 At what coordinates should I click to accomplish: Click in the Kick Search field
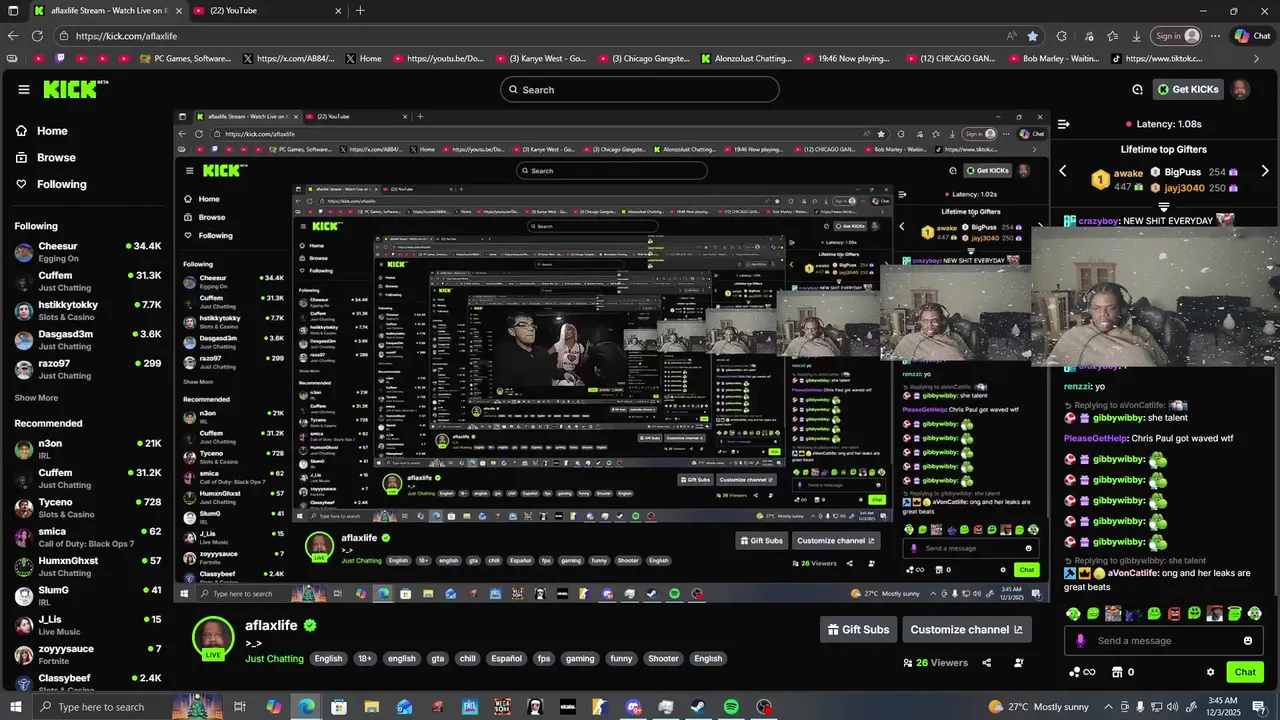(x=639, y=89)
